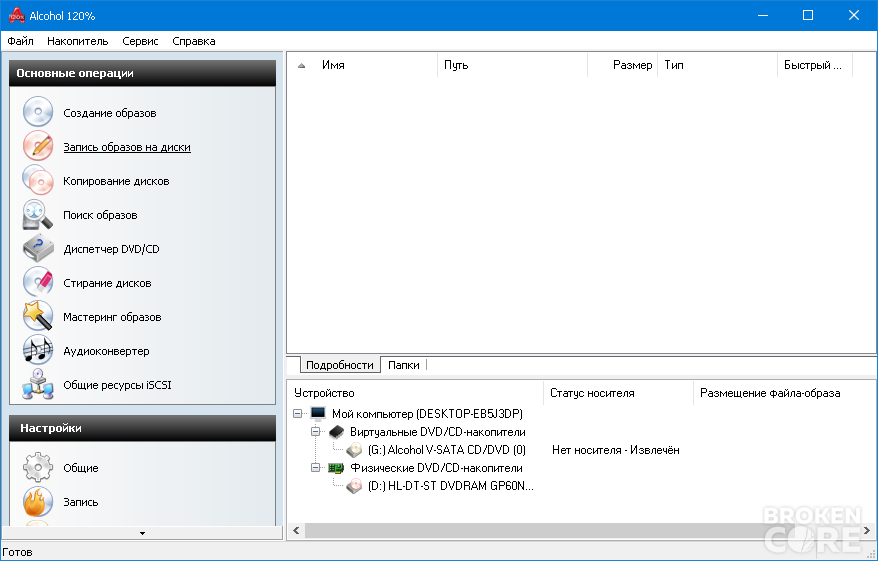
Task: Click the sort arrow column header
Action: pyautogui.click(x=302, y=66)
